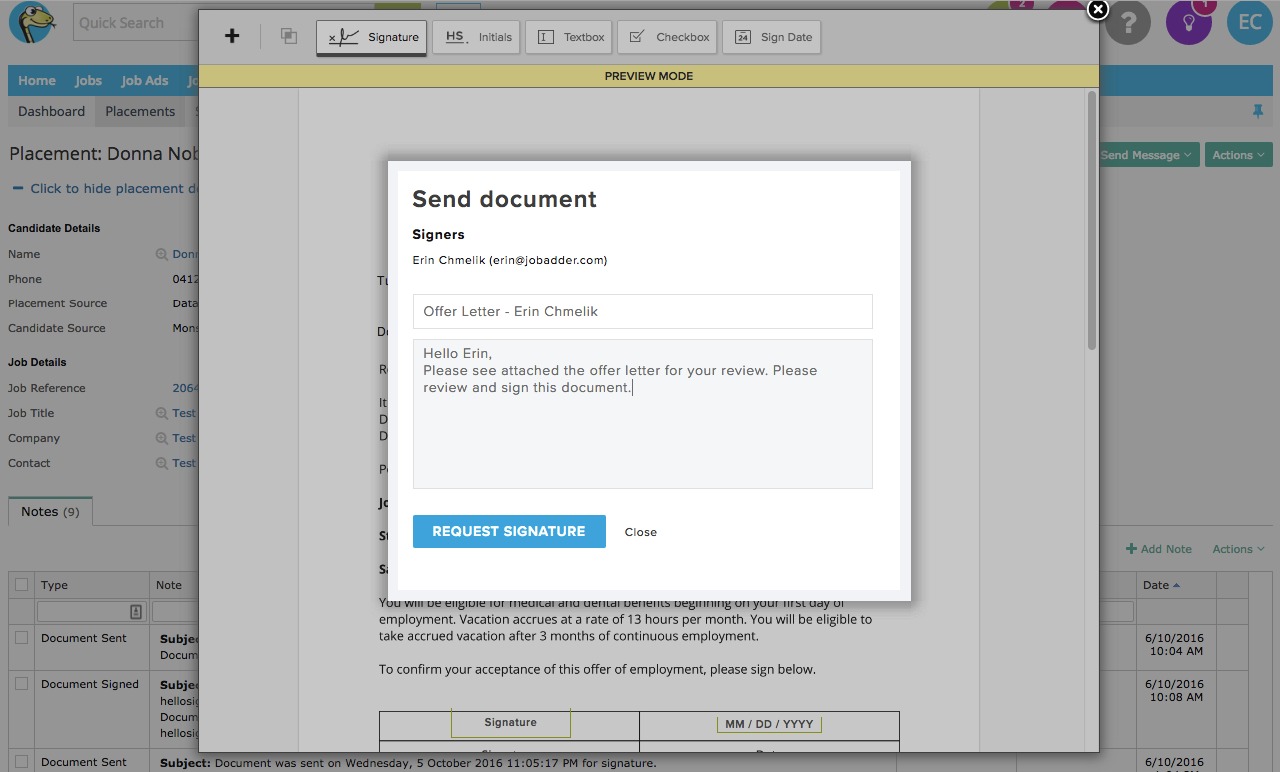Image resolution: width=1280 pixels, height=772 pixels.
Task: Click the filter icon in the Type filter box
Action: point(136,611)
